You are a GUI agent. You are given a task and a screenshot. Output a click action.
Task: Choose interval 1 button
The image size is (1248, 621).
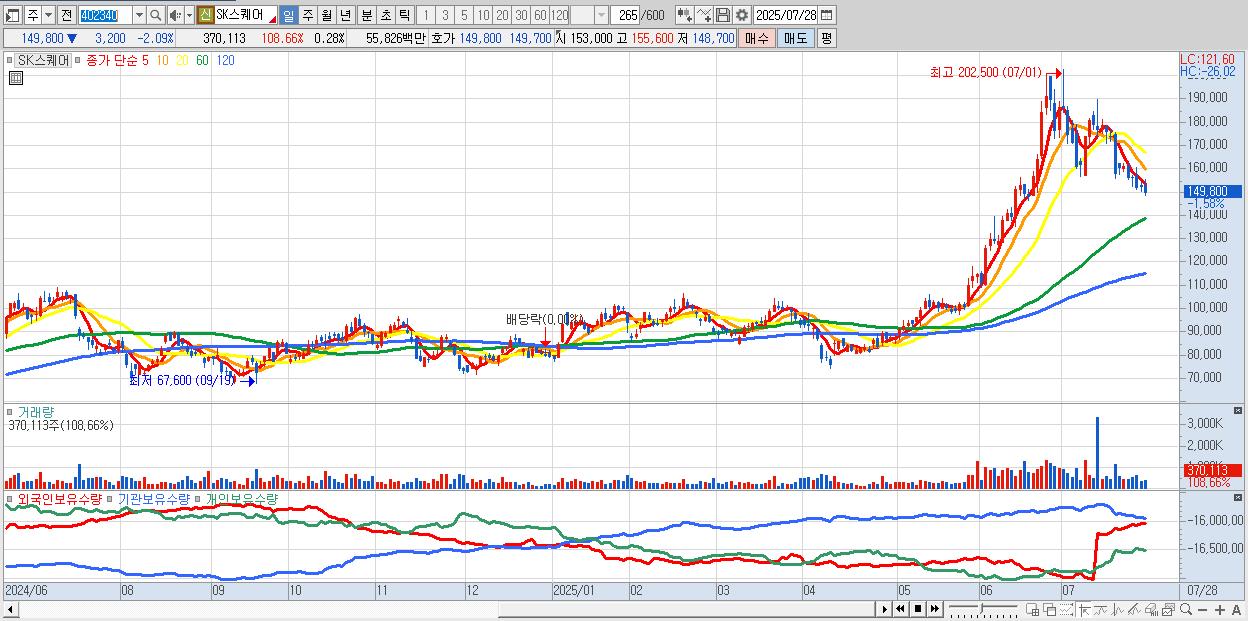(425, 15)
